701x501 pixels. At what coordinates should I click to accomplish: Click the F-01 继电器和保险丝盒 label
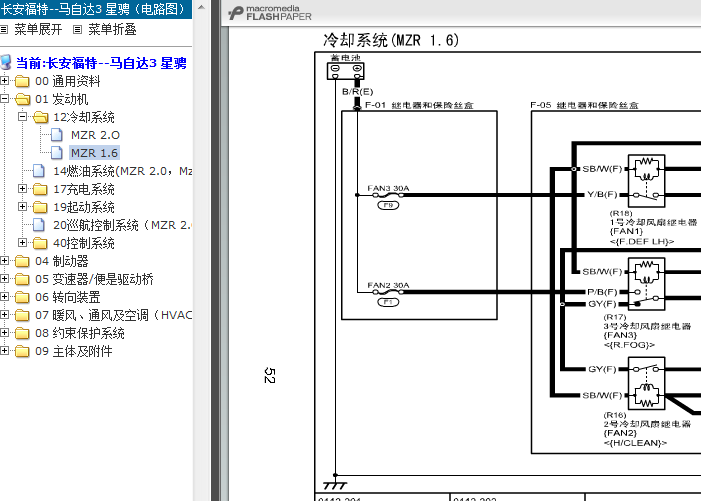point(419,105)
